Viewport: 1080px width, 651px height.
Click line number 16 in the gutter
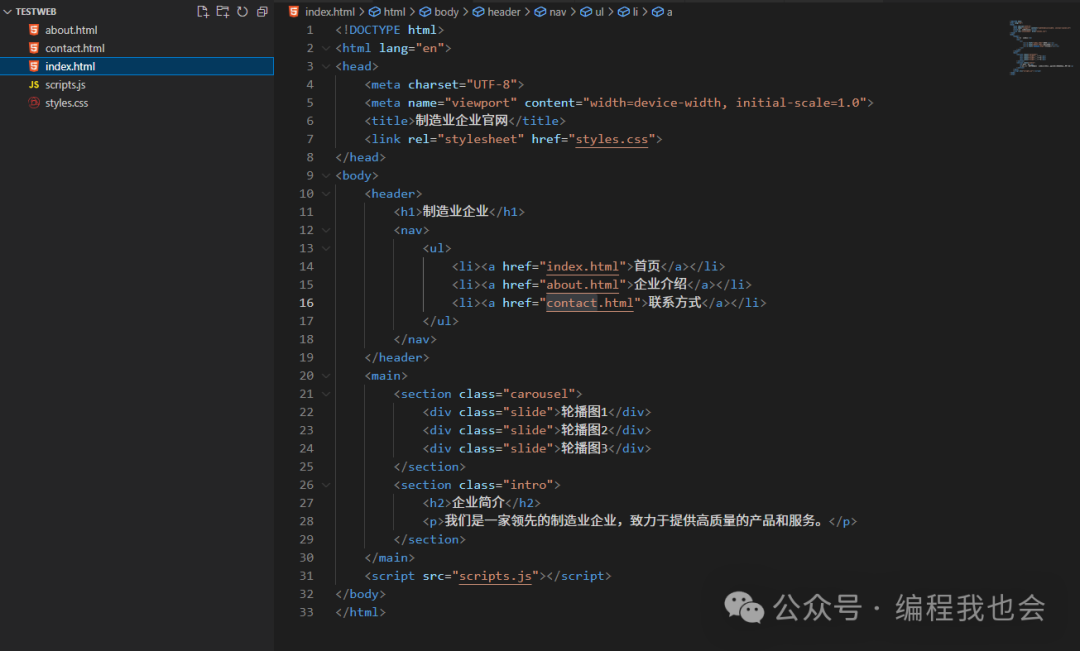click(x=307, y=303)
